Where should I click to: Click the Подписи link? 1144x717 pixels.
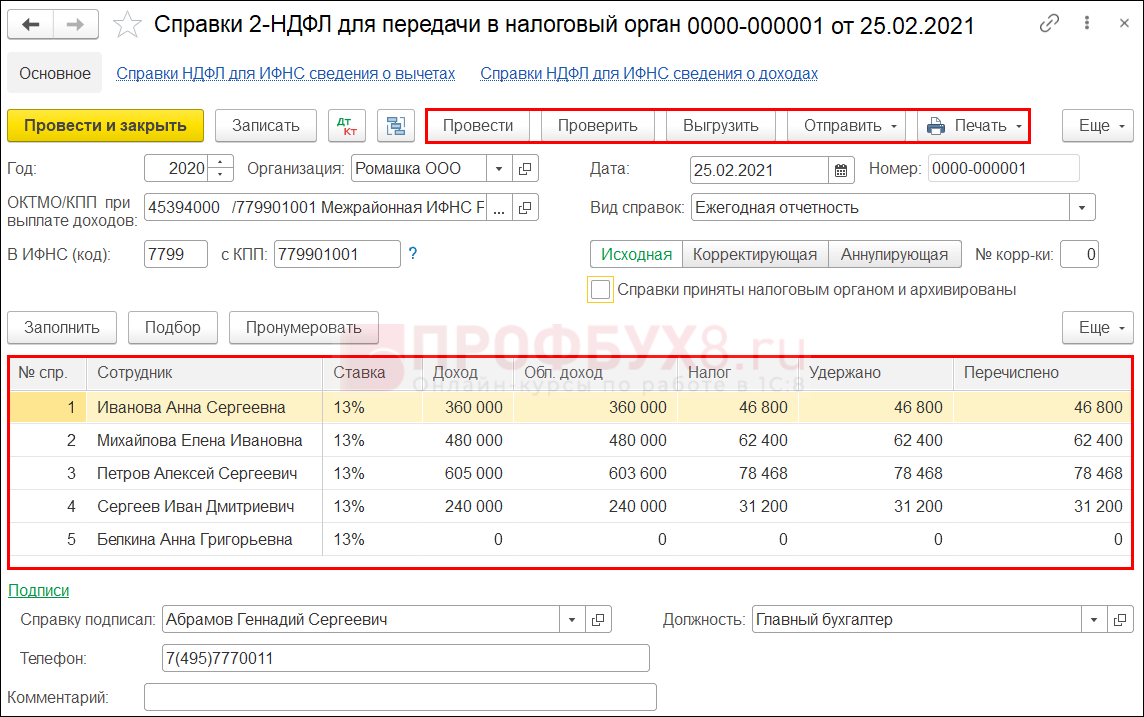tap(39, 591)
